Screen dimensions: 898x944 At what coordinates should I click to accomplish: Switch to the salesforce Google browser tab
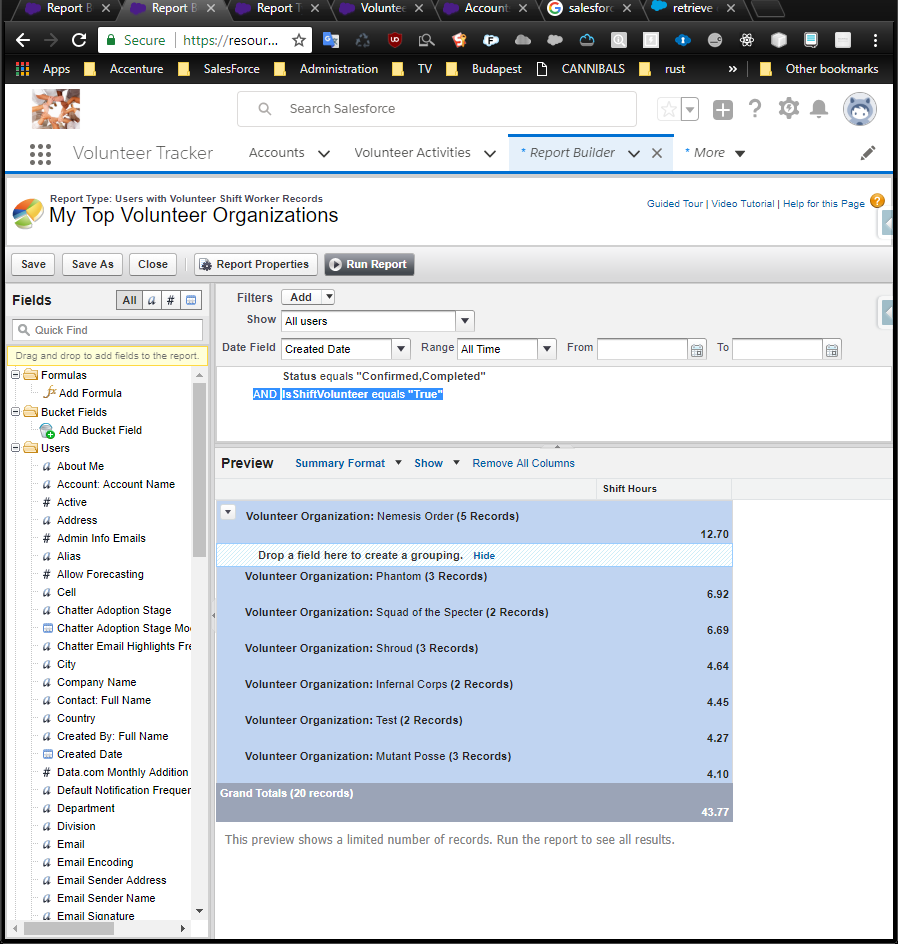coord(589,8)
